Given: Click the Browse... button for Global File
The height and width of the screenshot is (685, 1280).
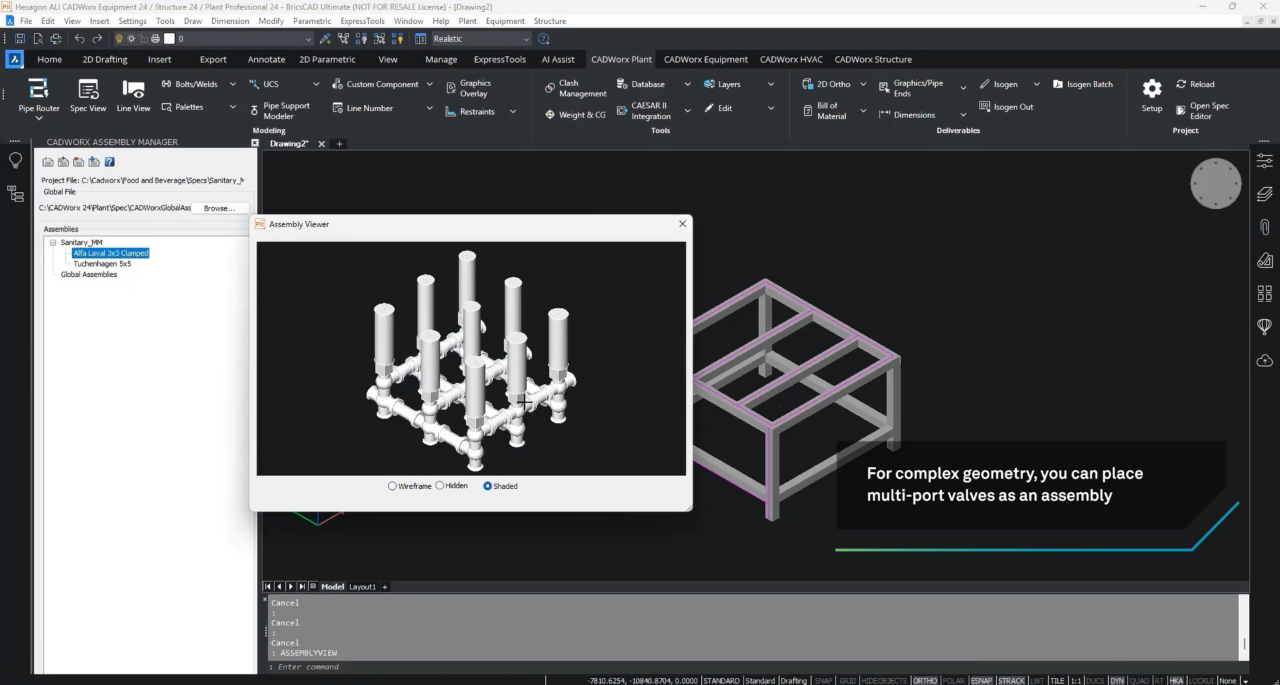Looking at the screenshot, I should click(219, 208).
